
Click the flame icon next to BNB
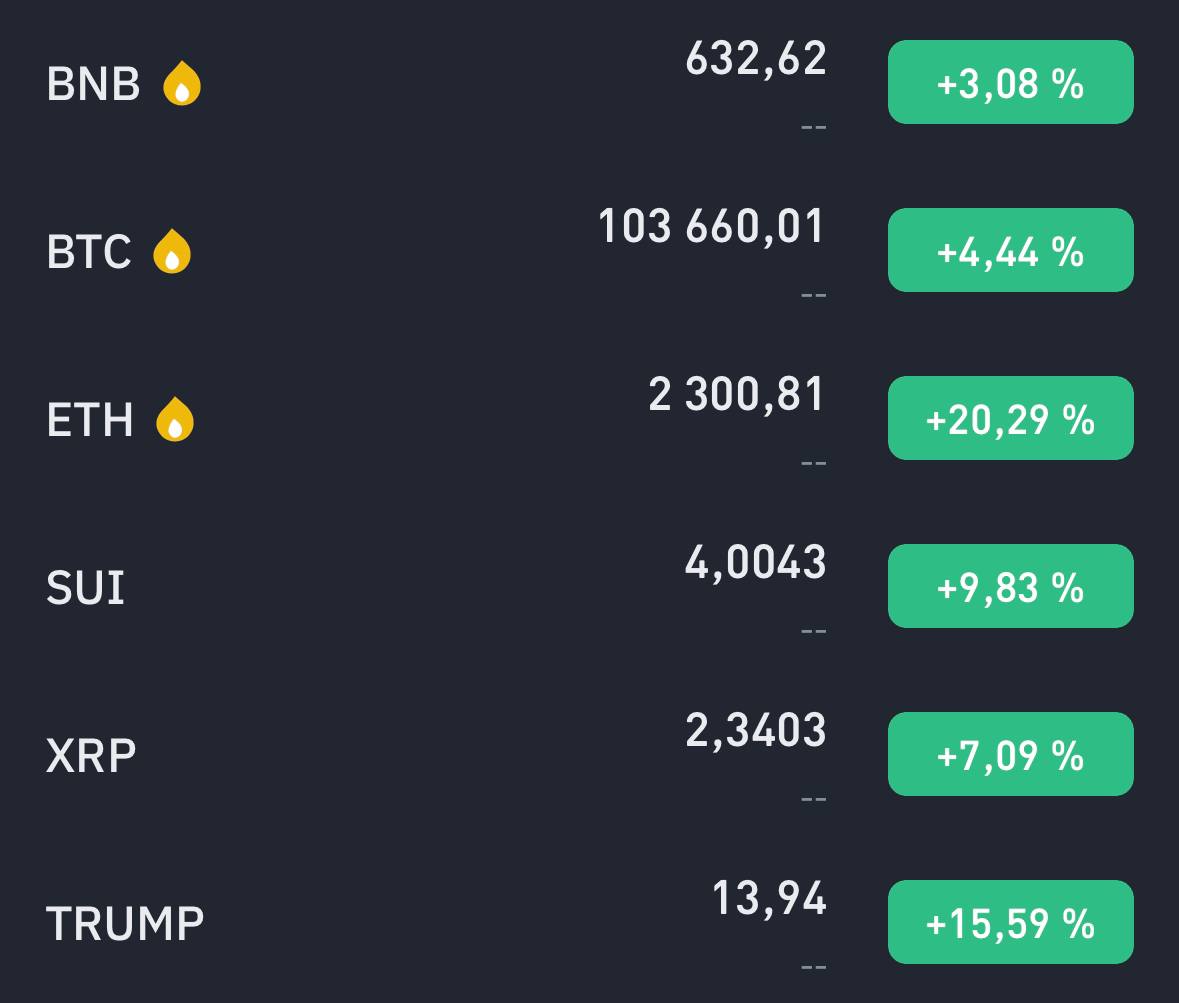[x=182, y=83]
